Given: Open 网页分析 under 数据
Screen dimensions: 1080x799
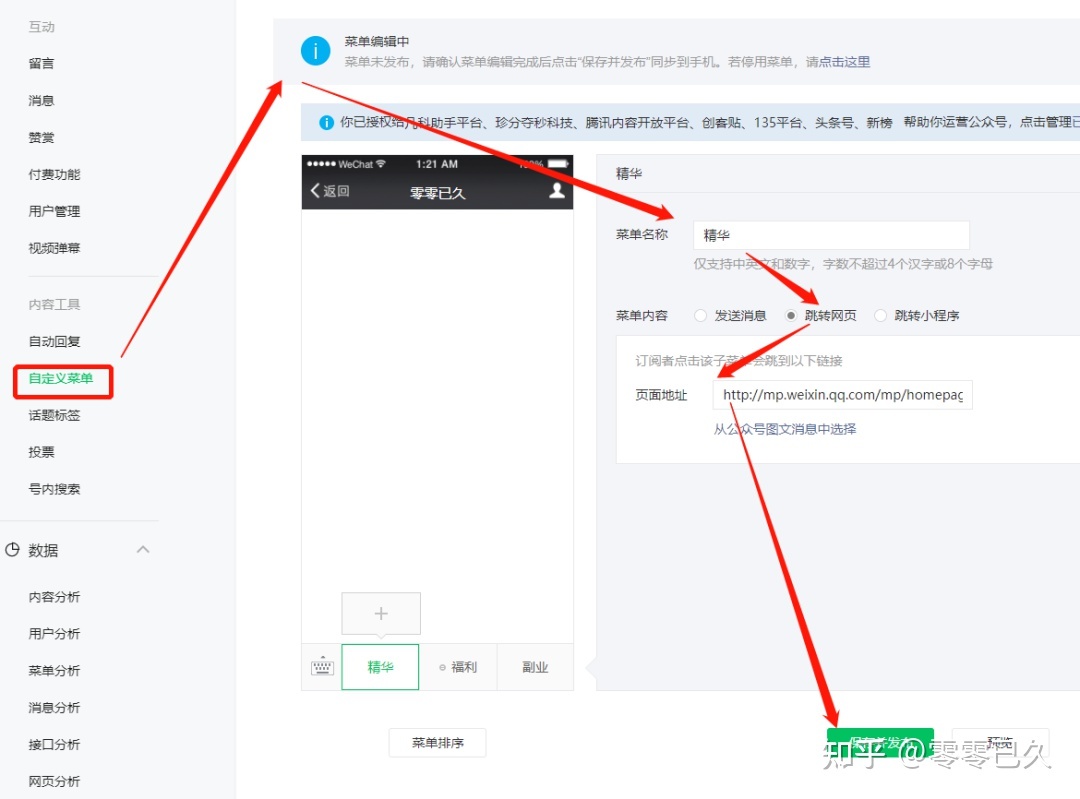Looking at the screenshot, I should pos(54,781).
